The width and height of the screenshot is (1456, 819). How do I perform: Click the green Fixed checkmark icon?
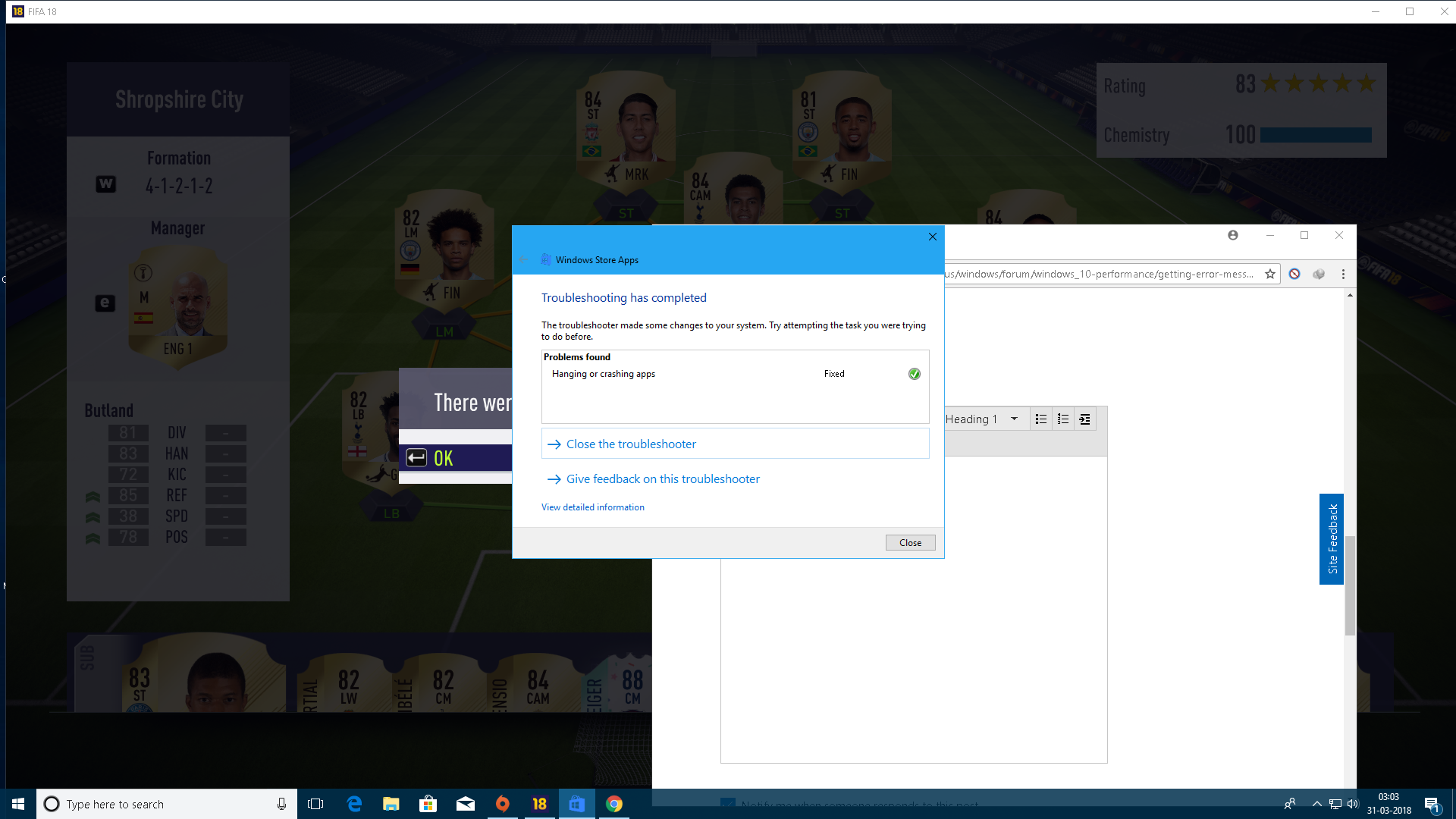[914, 374]
